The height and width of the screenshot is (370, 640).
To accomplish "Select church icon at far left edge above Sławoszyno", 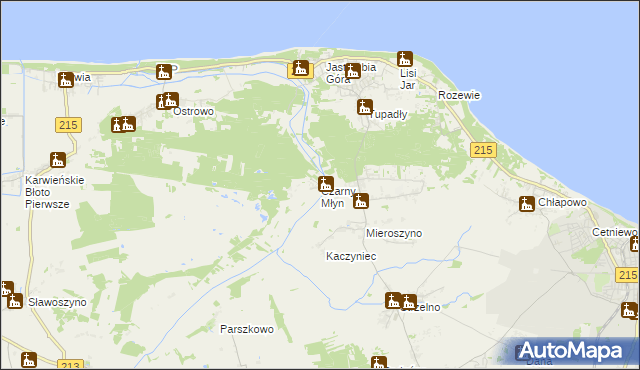I will (x=6, y=288).
